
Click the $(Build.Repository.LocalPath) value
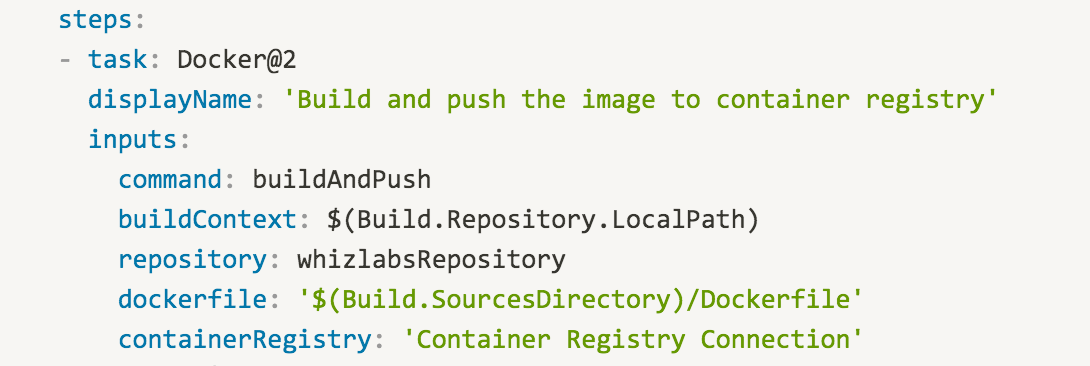(542, 220)
